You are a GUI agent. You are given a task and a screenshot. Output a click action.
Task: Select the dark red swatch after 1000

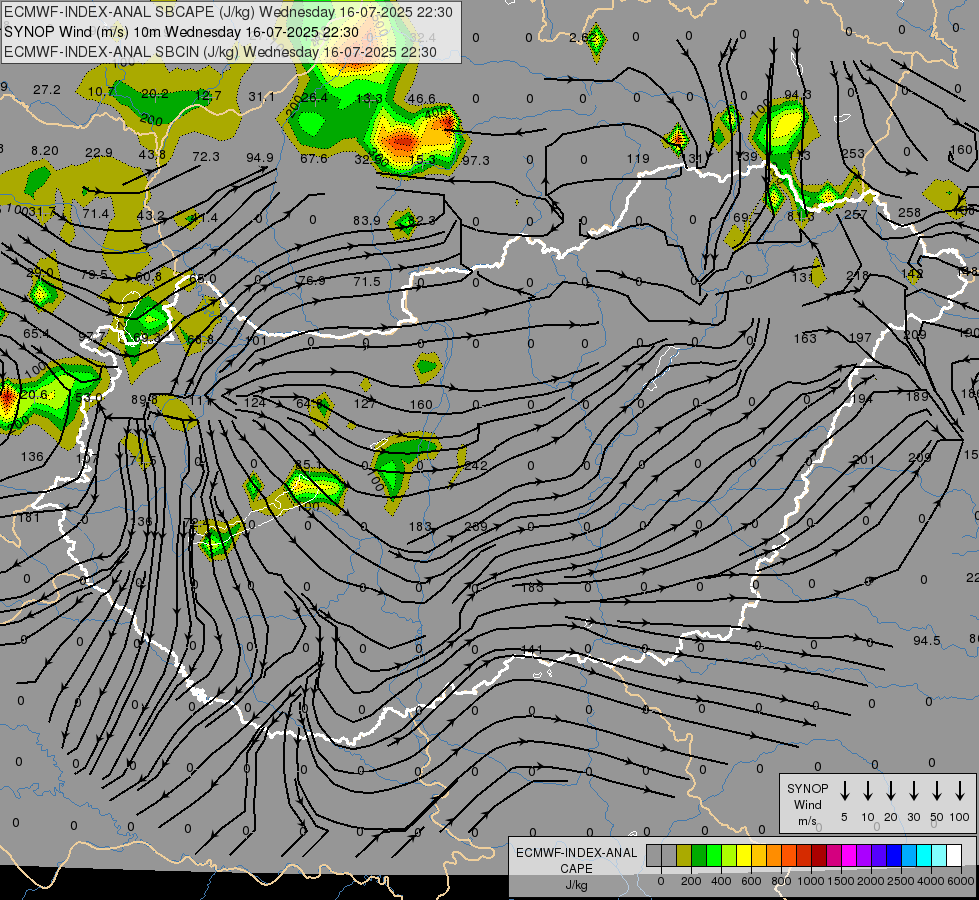point(819,856)
